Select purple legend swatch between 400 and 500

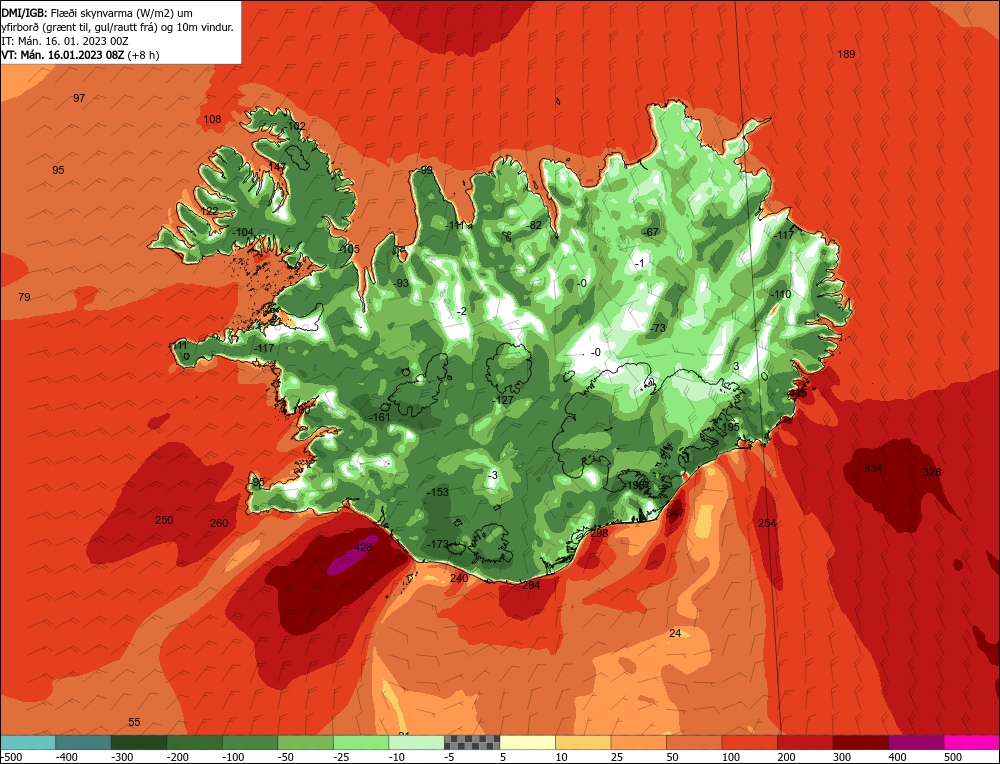(x=916, y=742)
